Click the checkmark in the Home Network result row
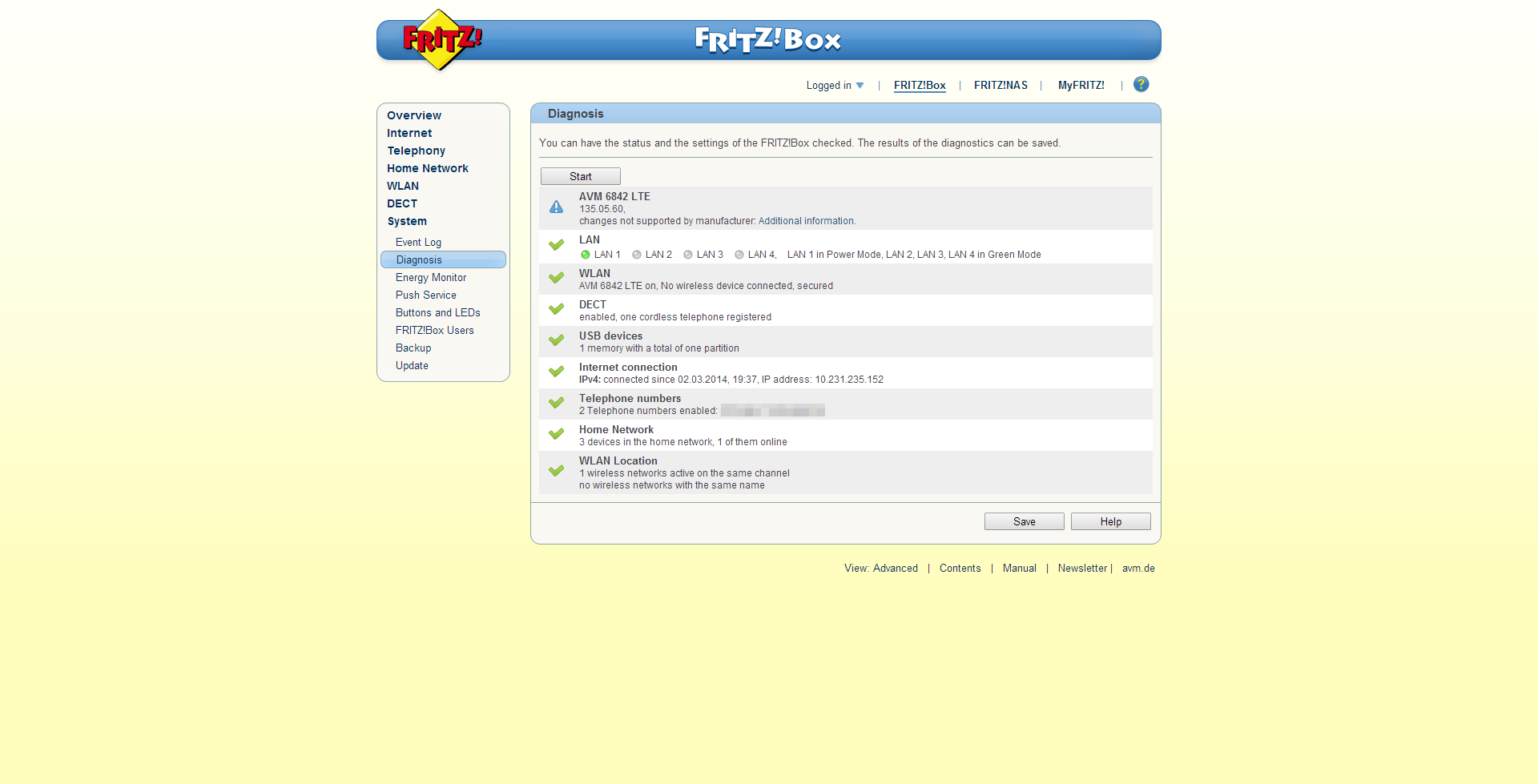Image resolution: width=1538 pixels, height=784 pixels. point(556,434)
